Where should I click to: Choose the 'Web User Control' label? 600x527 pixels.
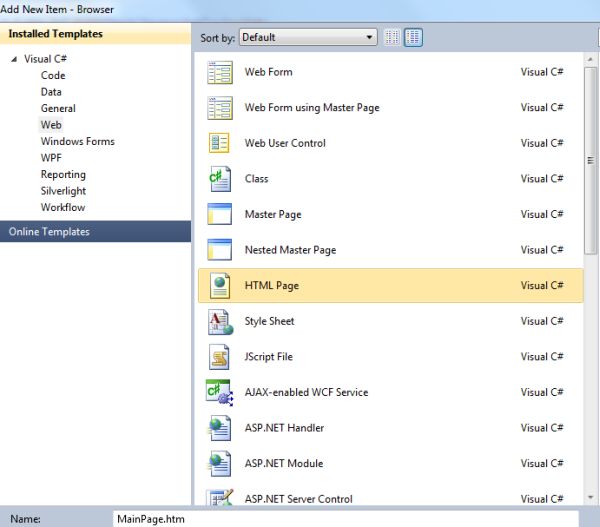coord(285,143)
